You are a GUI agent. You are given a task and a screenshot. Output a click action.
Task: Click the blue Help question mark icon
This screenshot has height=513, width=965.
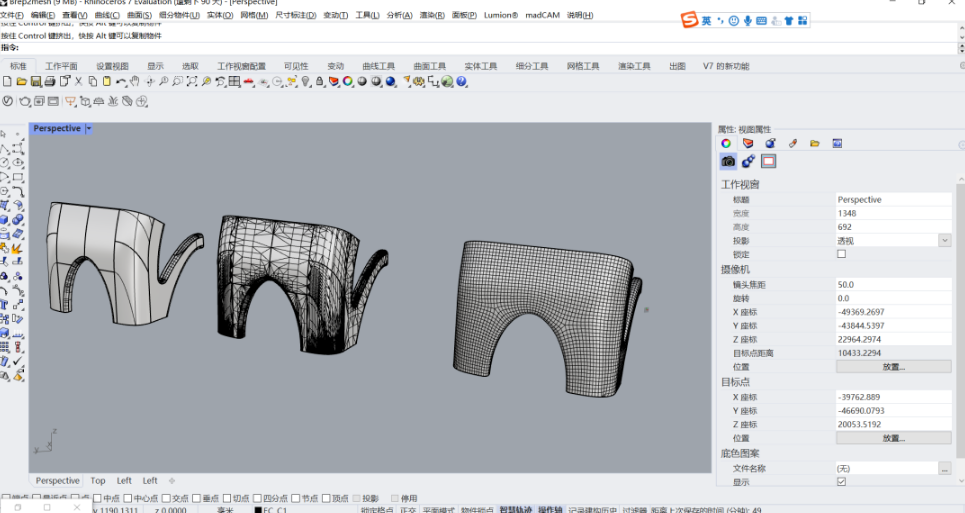(x=461, y=81)
